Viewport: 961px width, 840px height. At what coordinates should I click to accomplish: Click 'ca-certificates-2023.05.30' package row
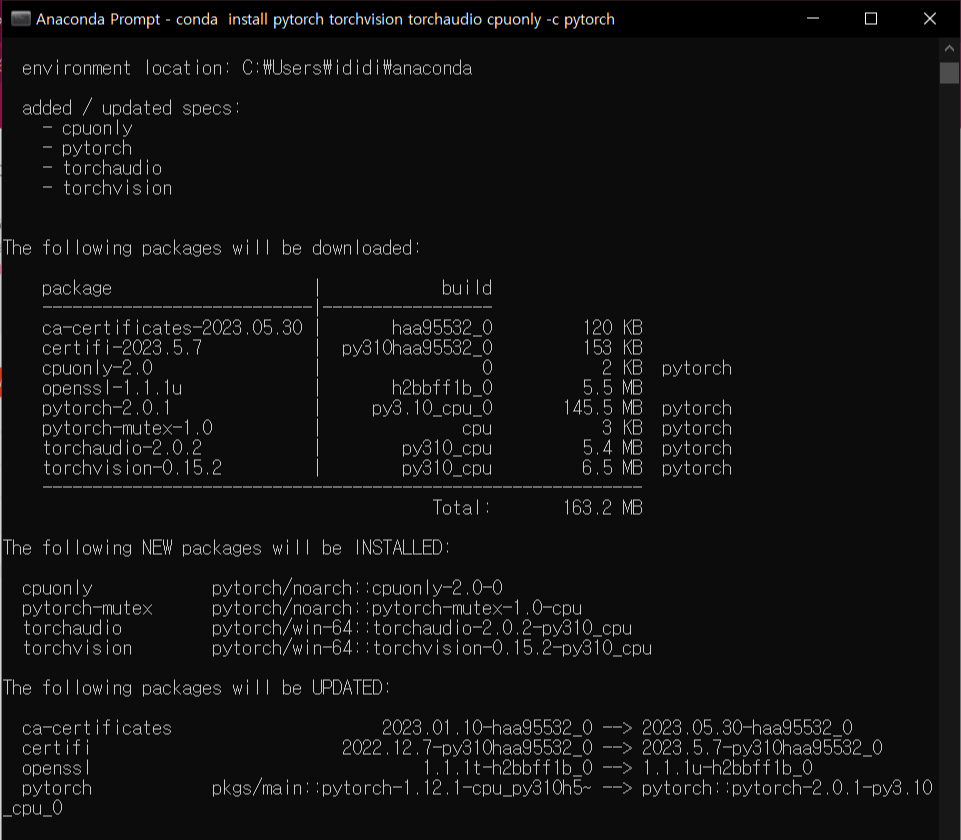[342, 328]
